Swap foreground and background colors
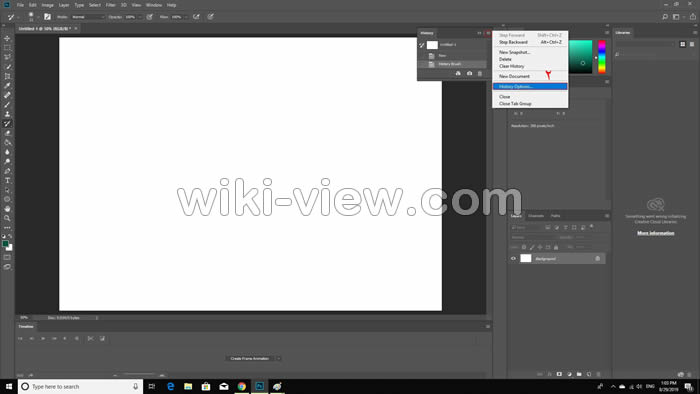Screen dimensions: 700x394 [x=10, y=236]
